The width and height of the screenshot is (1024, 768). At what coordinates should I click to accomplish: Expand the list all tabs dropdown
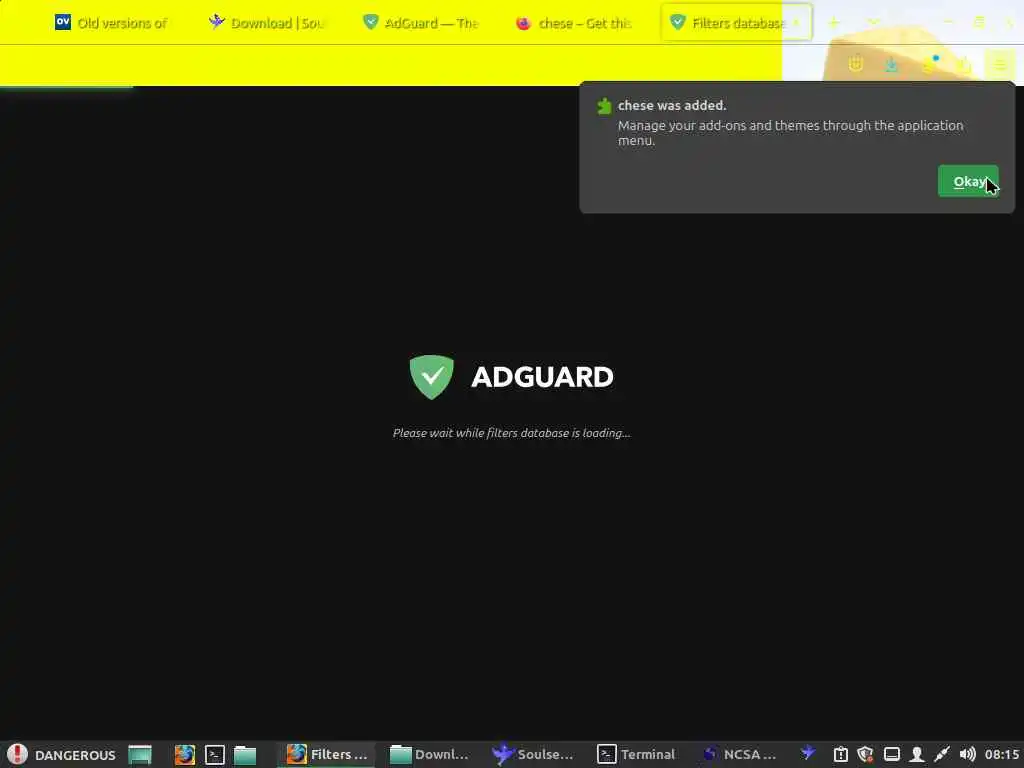click(873, 23)
